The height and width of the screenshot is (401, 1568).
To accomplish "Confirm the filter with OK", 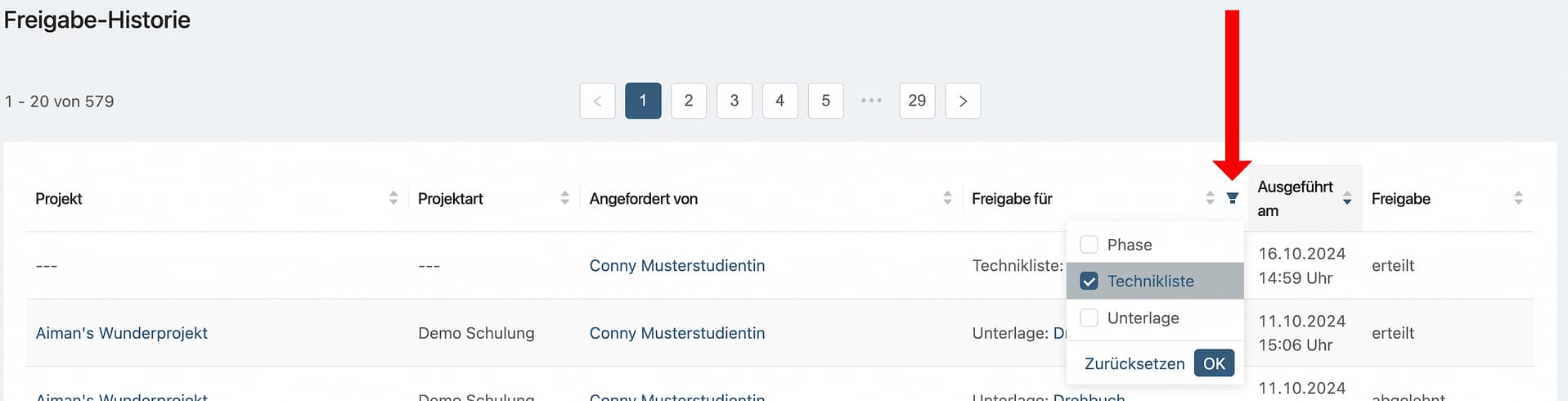I will coord(1214,363).
